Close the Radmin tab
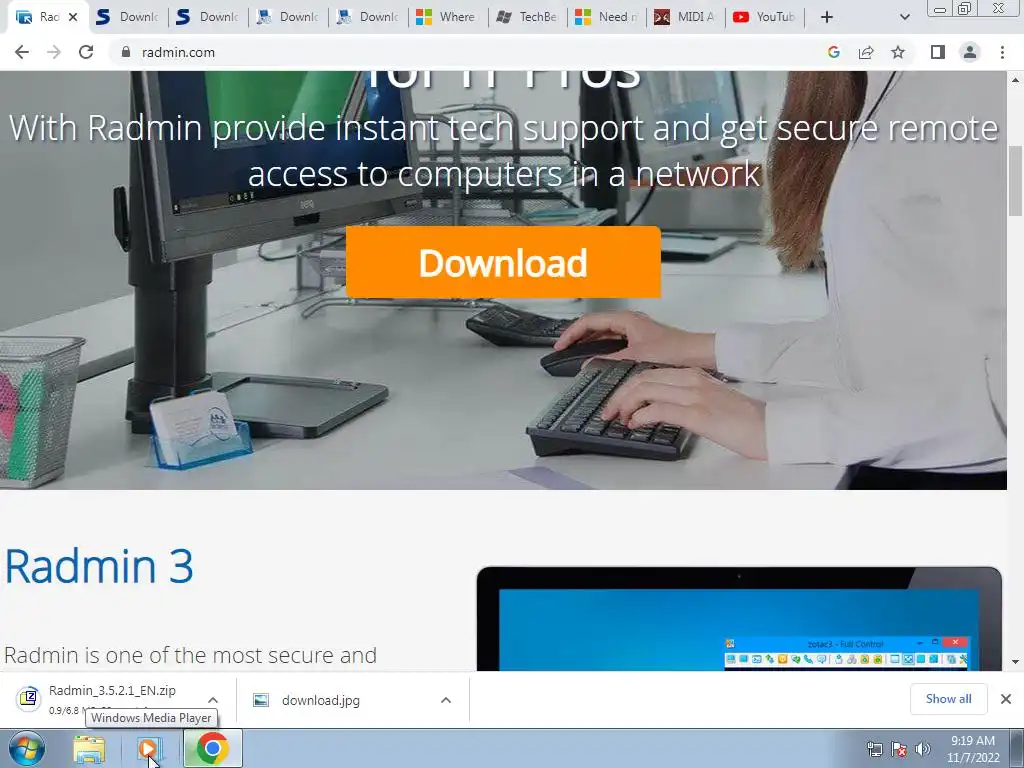 pos(73,17)
